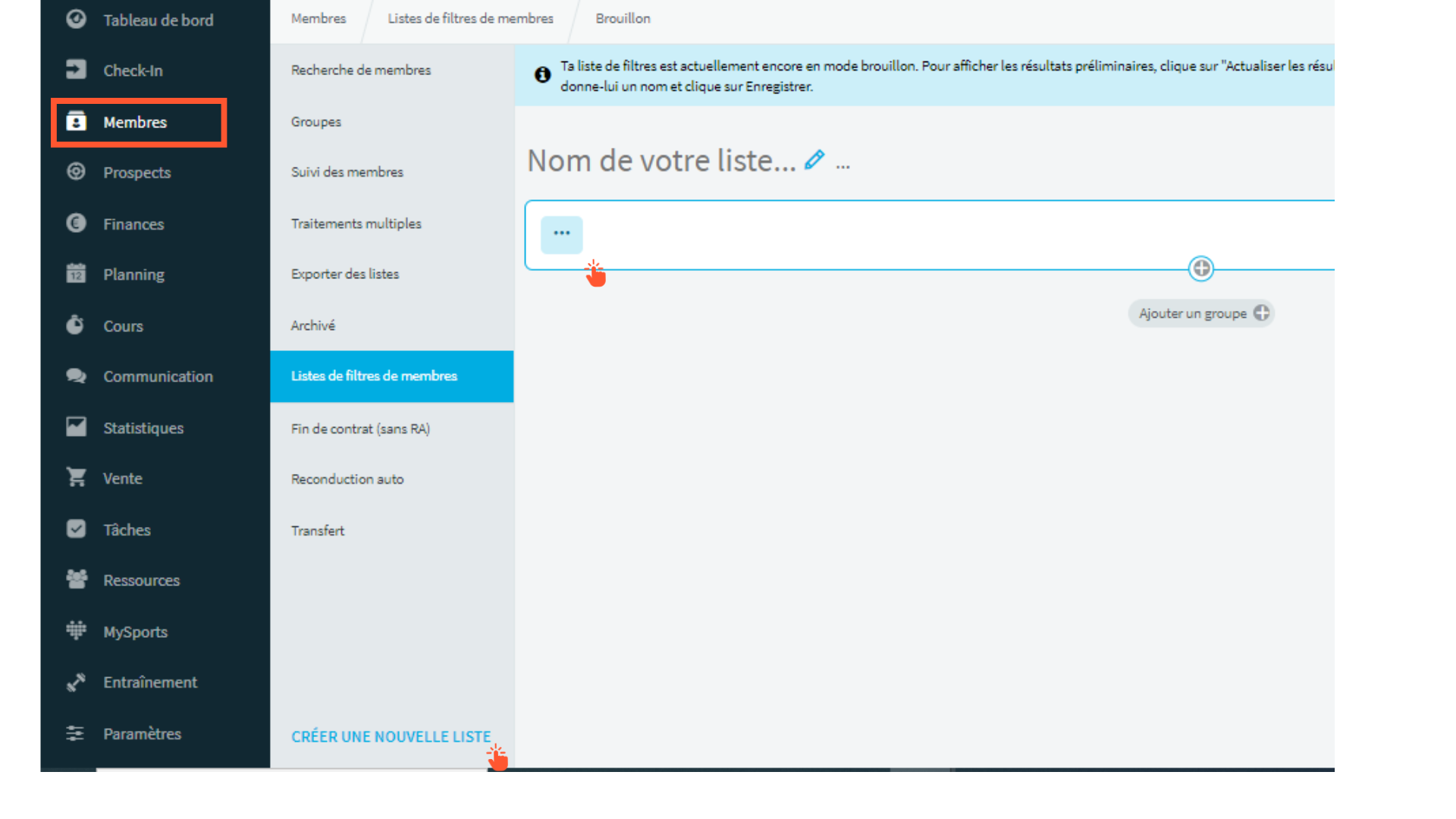
Task: Click inside the empty filter criteria box
Action: pyautogui.click(x=929, y=235)
